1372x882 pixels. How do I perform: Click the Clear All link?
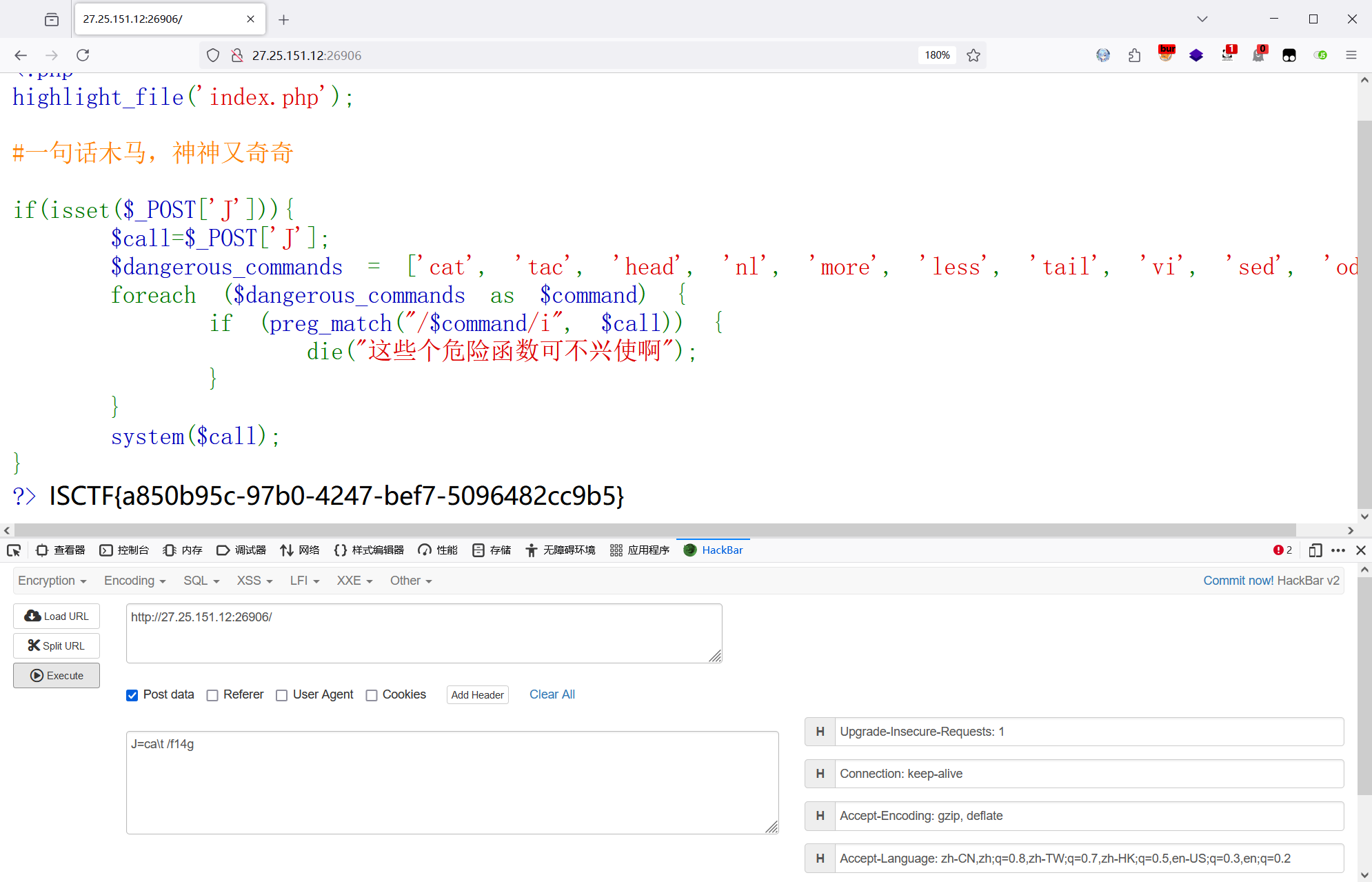click(552, 694)
